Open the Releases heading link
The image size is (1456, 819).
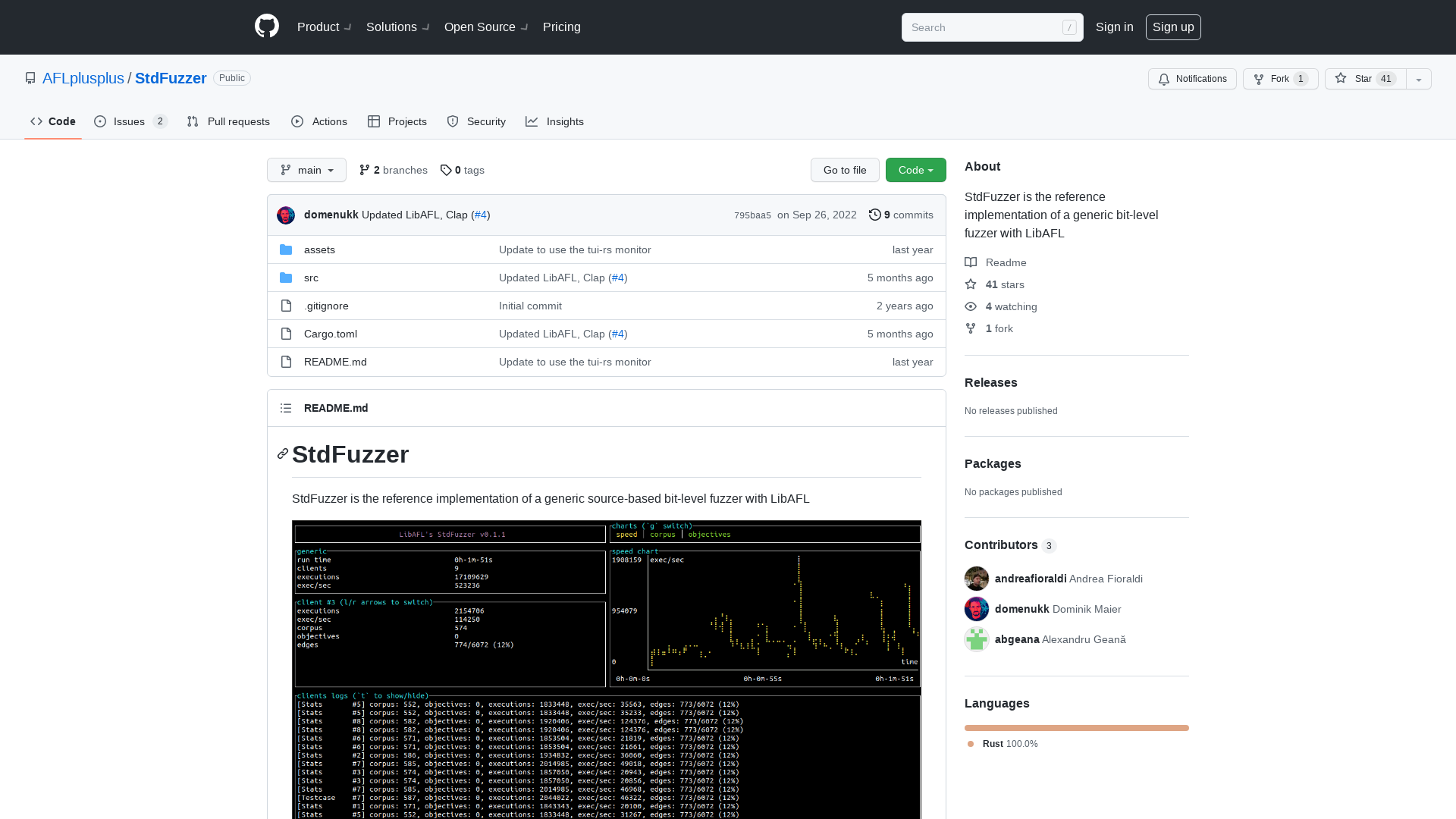coord(991,382)
